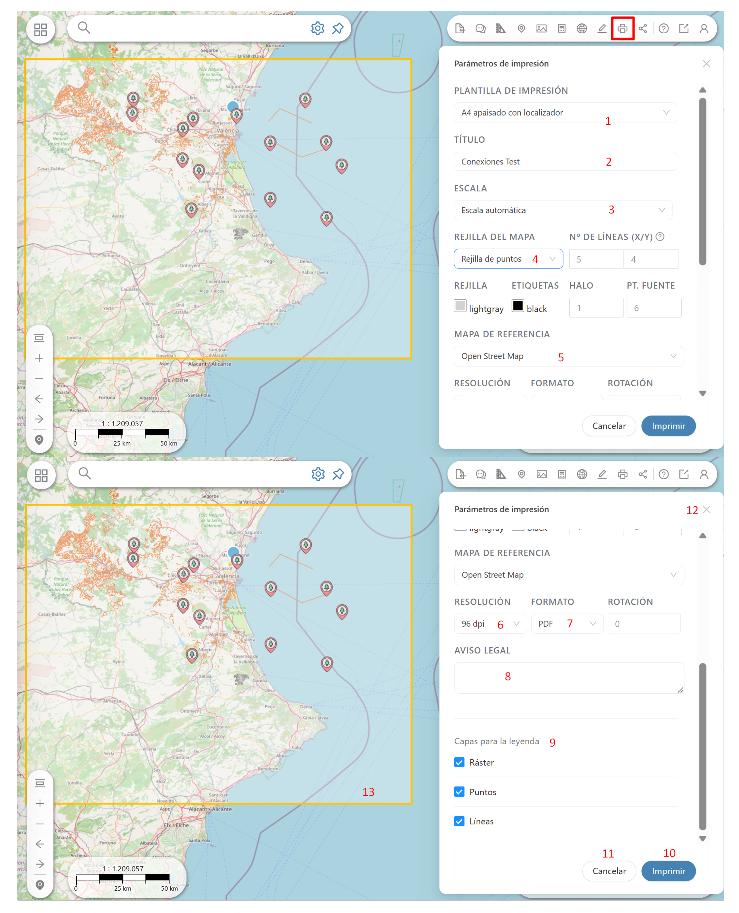Open the Escala automática dropdown
Viewport: 739px width, 913px height.
(563, 210)
